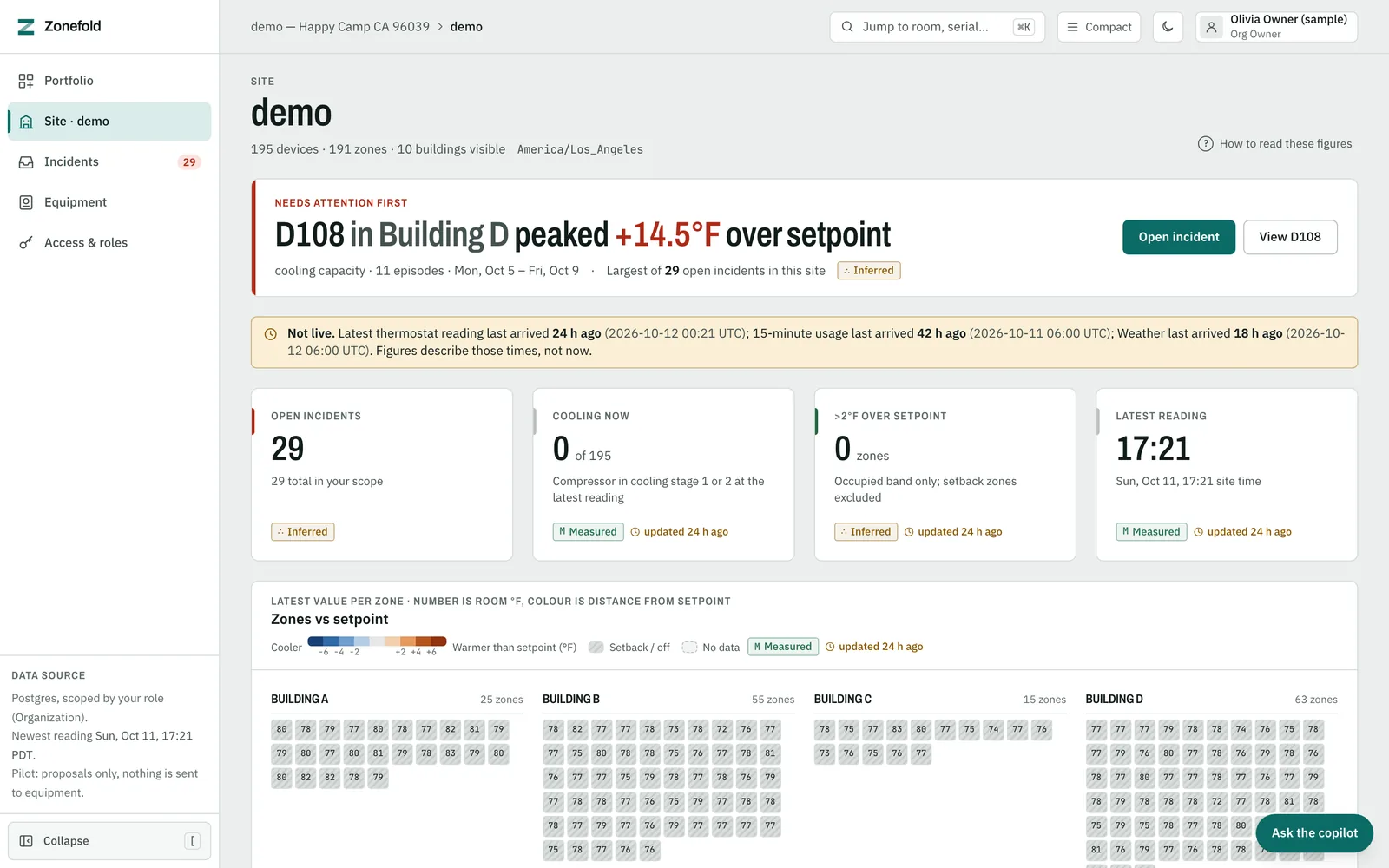Click the Measured badge in Zones vs setpoint legend
The width and height of the screenshot is (1389, 868).
click(783, 647)
